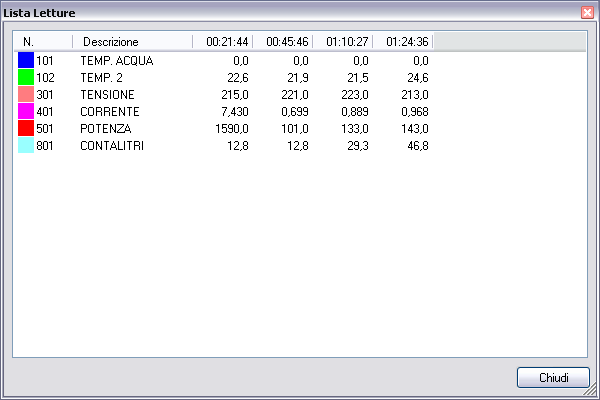Select the cyan swatch for CONTALITRI
600x400 pixels.
26,146
